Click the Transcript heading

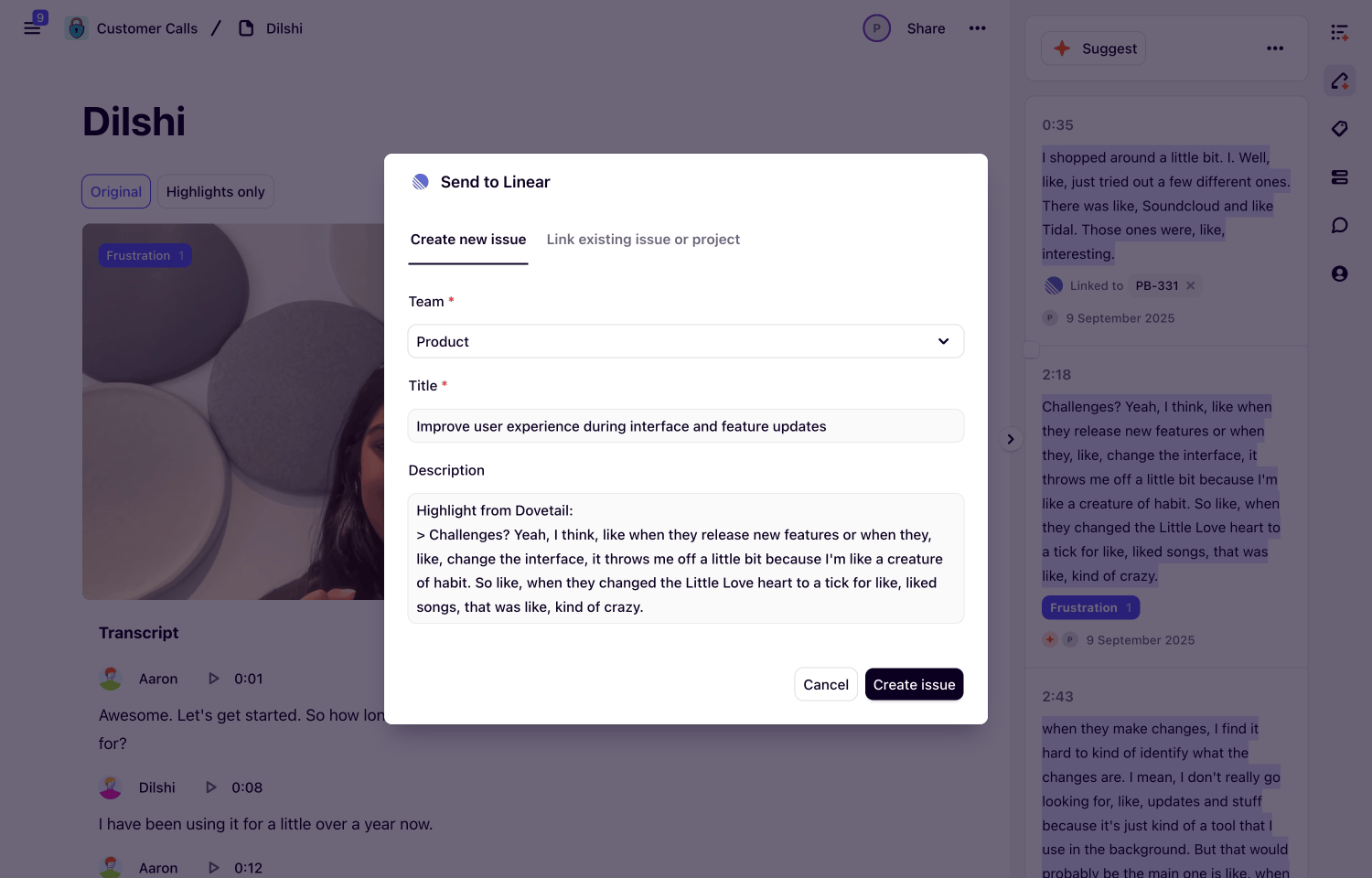click(139, 633)
